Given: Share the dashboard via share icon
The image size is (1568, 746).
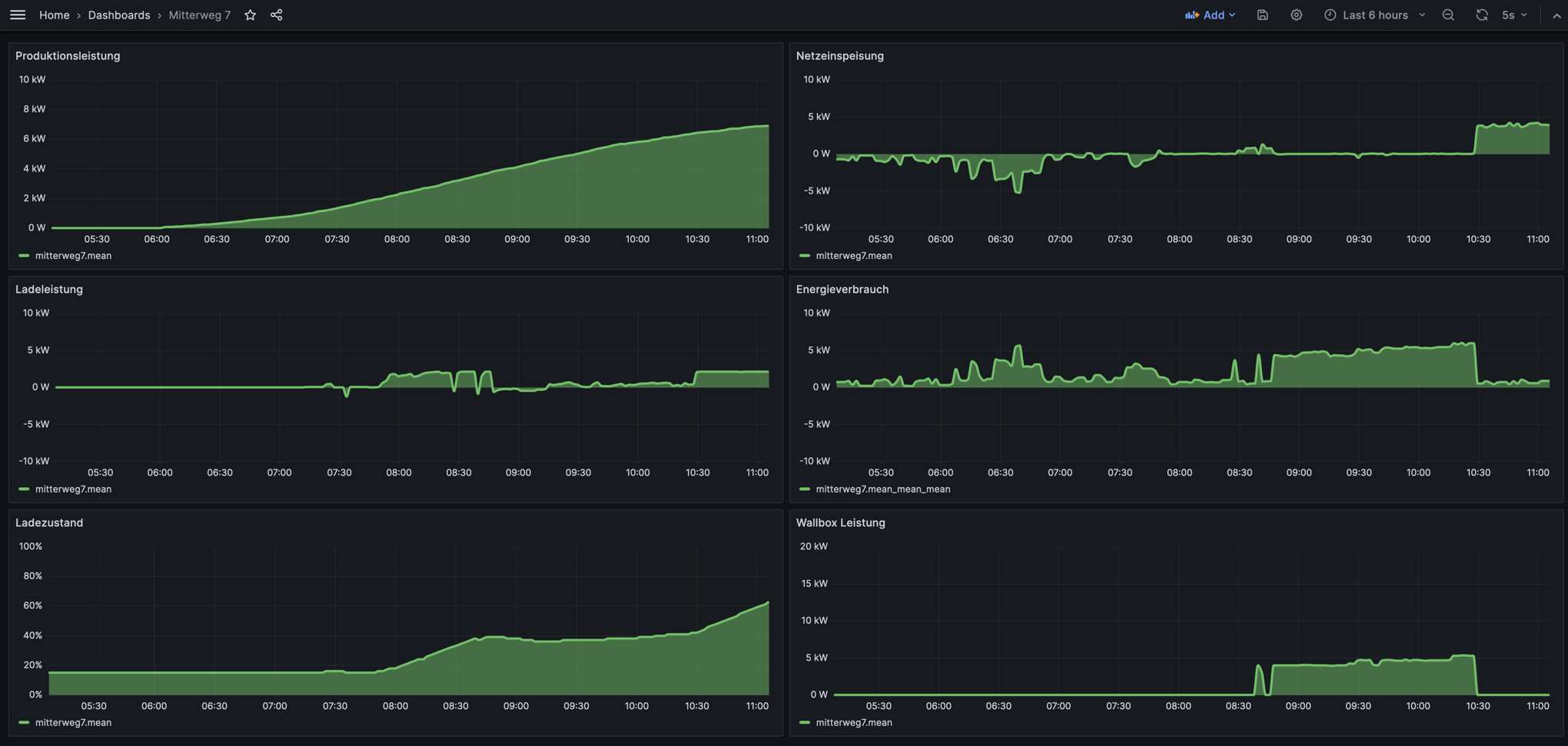Looking at the screenshot, I should click(x=277, y=15).
